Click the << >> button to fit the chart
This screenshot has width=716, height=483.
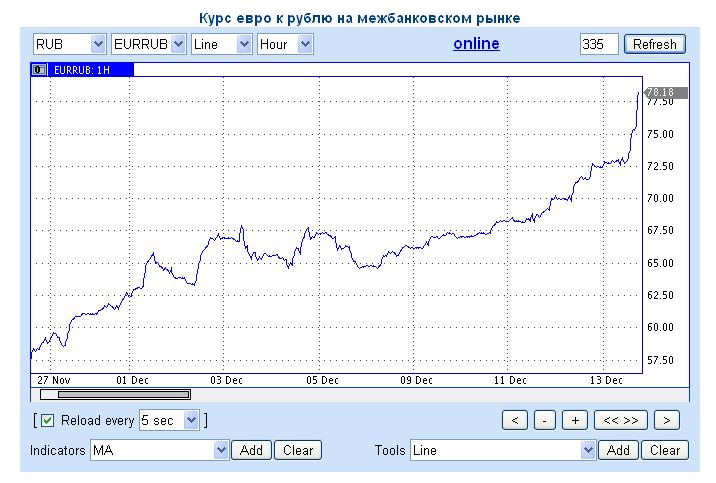[x=621, y=420]
